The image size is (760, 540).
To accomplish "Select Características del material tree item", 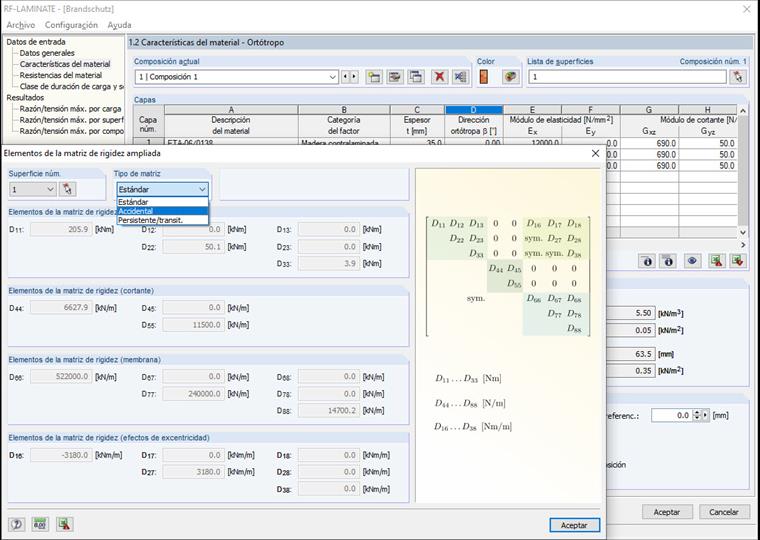I will click(65, 64).
